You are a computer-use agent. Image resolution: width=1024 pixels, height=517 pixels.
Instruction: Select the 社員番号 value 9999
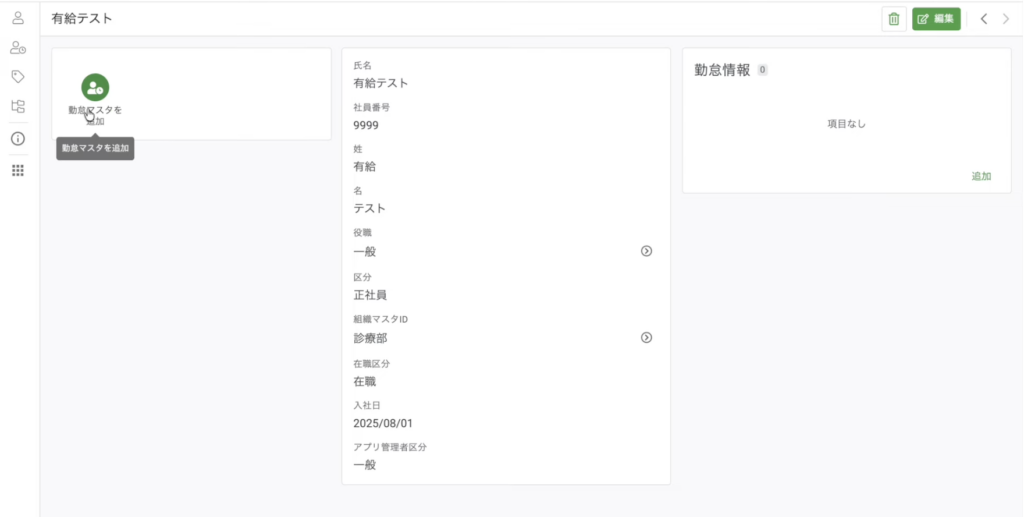pos(366,125)
